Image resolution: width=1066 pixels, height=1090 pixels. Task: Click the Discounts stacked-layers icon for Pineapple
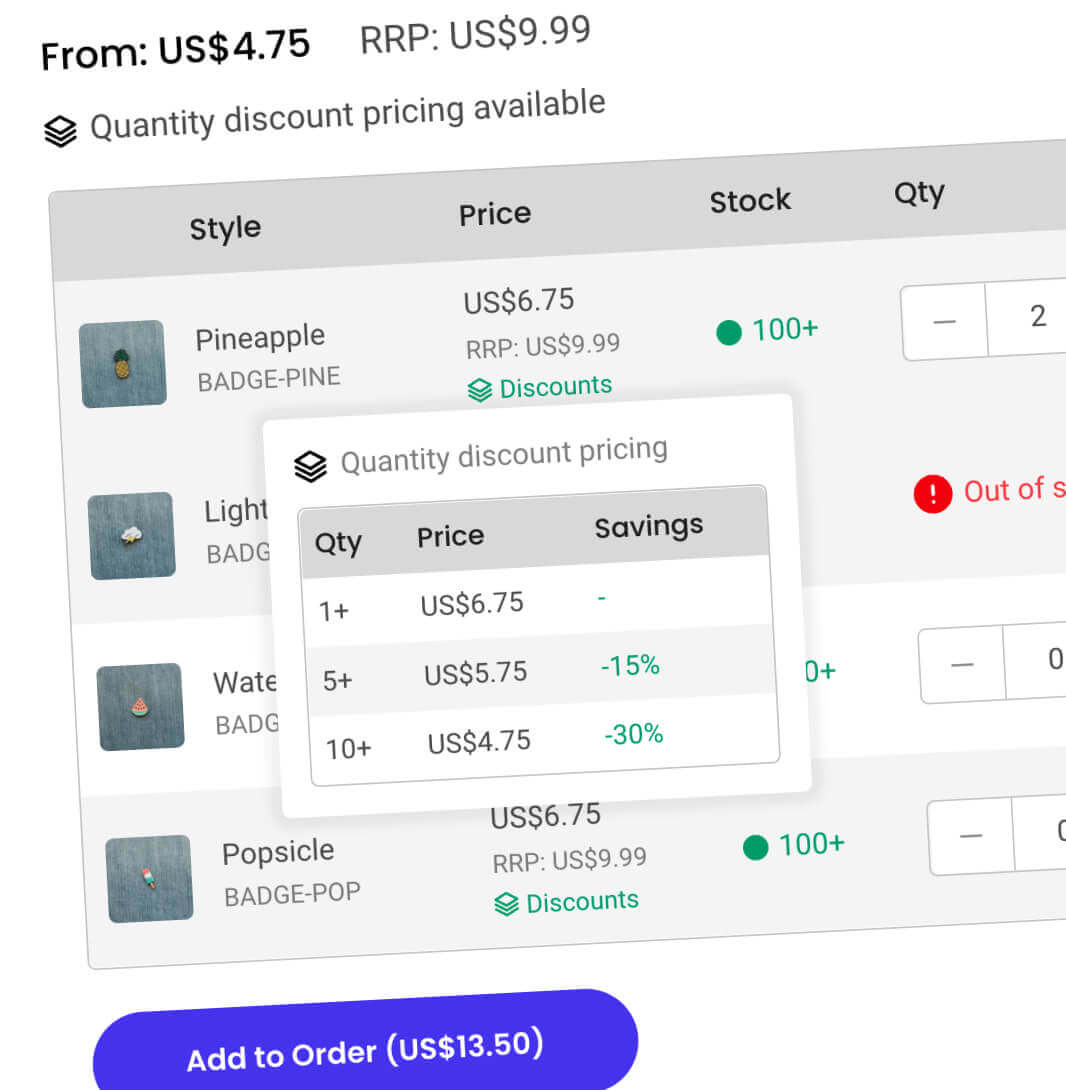tap(479, 388)
